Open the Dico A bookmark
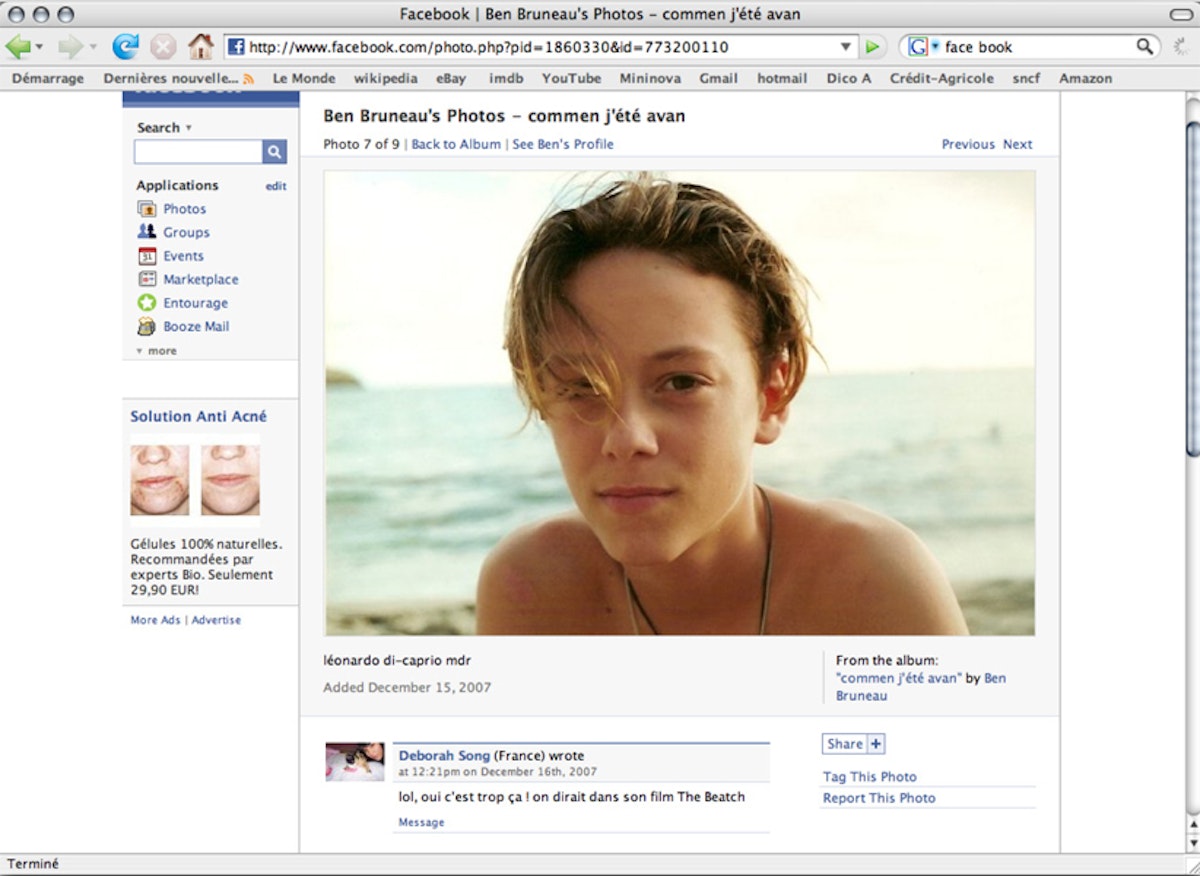This screenshot has width=1200, height=876. pos(848,78)
